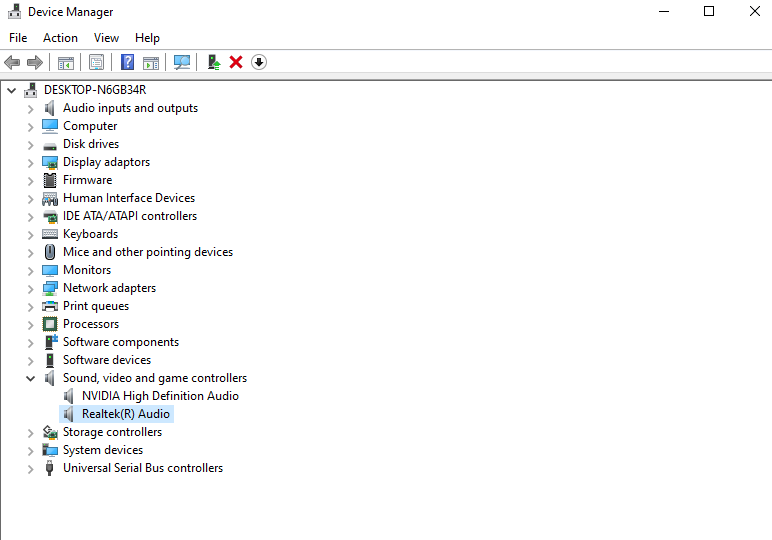Click the Disable device down-arrow icon
772x540 pixels.
click(x=259, y=63)
